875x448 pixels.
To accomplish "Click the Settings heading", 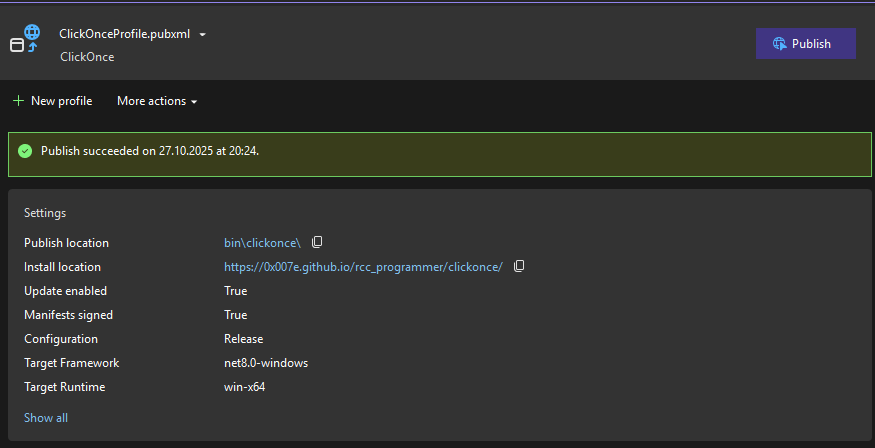I will point(45,213).
